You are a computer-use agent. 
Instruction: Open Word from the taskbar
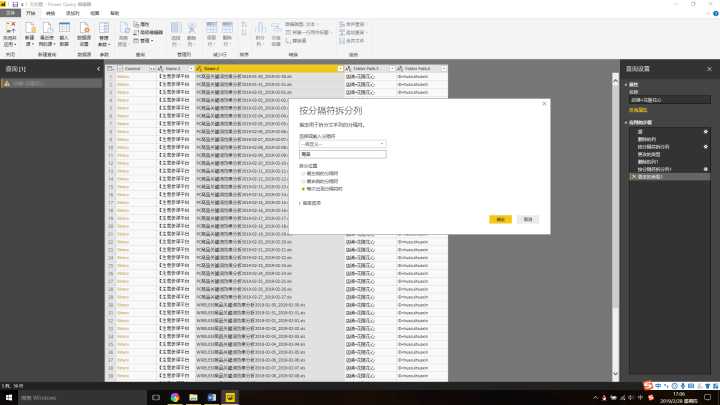tap(212, 398)
